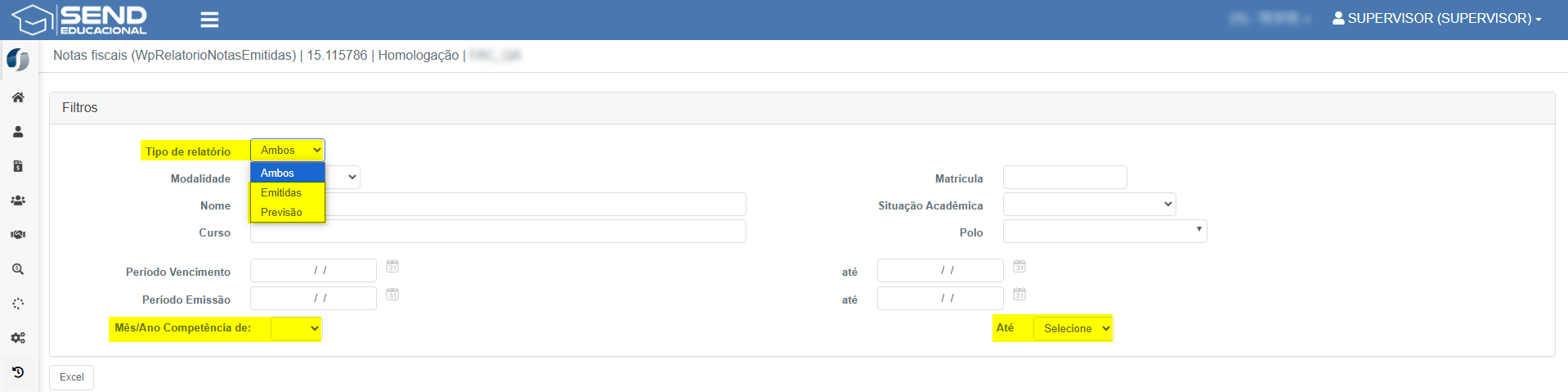Click the Polo label
This screenshot has height=392, width=1568.
click(971, 232)
